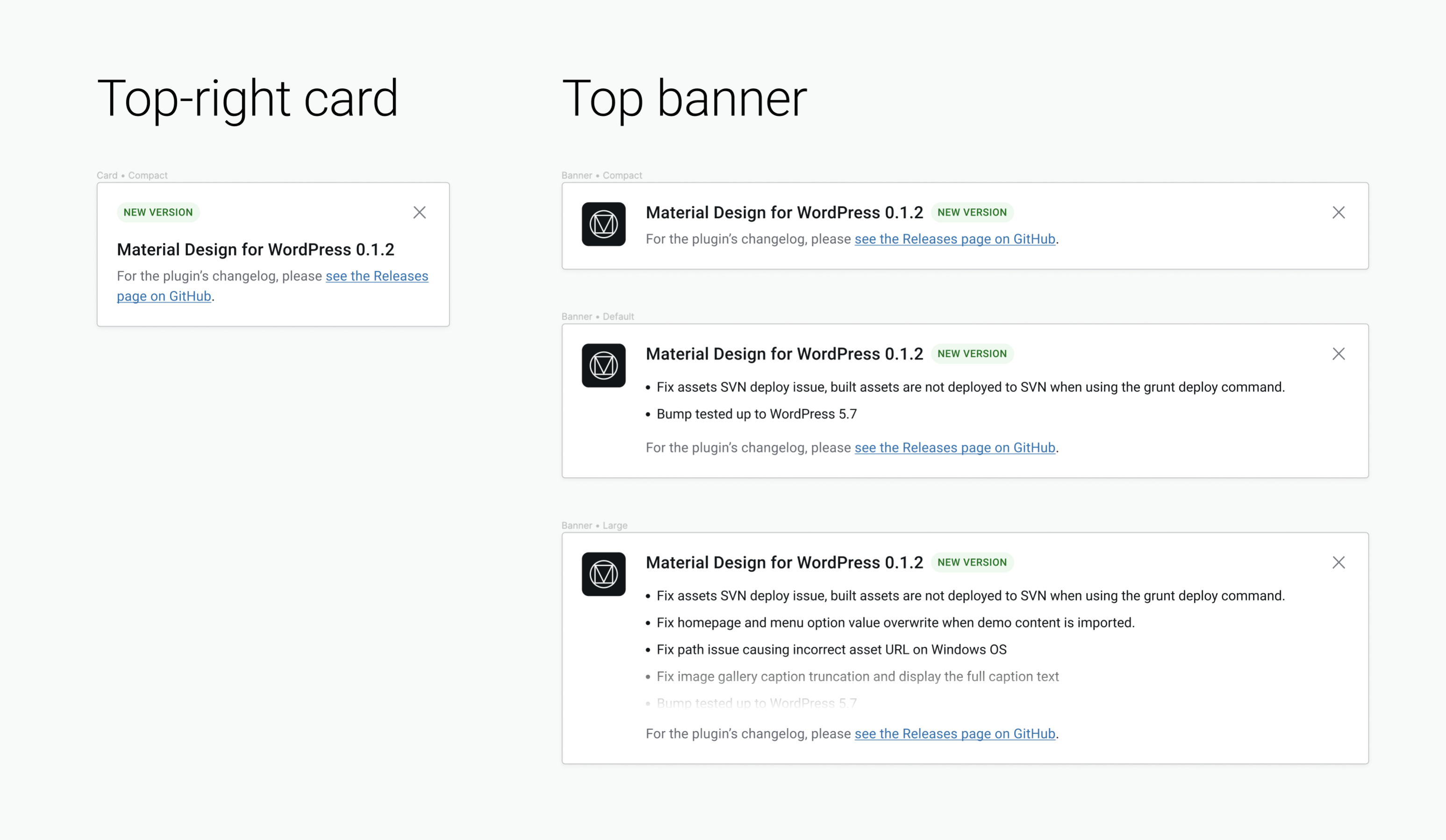Open GitHub Releases link in Compact banner
The width and height of the screenshot is (1446, 840).
(x=954, y=239)
